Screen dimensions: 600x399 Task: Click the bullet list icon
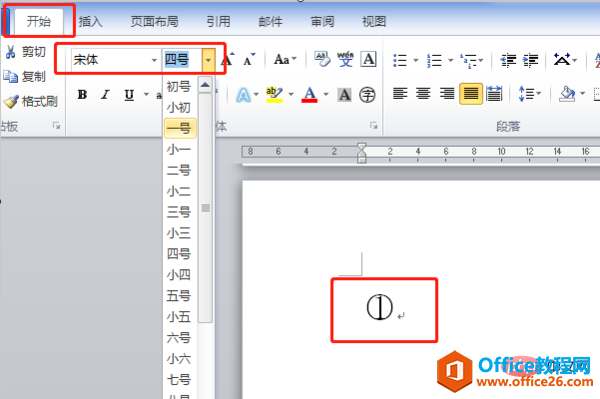[x=400, y=60]
